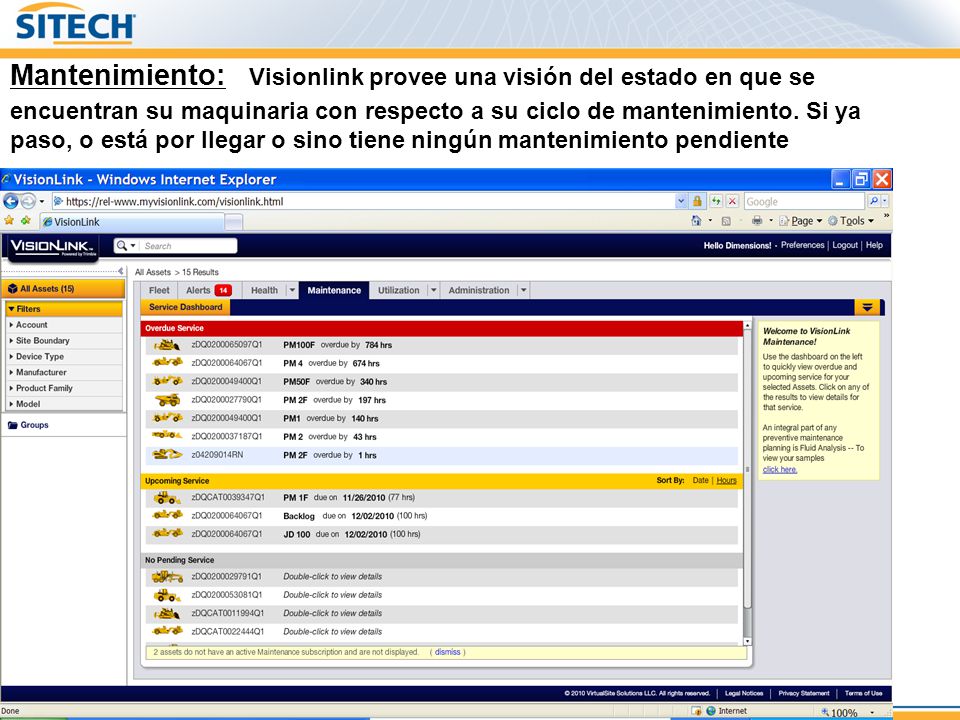The width and height of the screenshot is (960, 720).
Task: Select the All Assets (15) button
Action: [x=64, y=288]
